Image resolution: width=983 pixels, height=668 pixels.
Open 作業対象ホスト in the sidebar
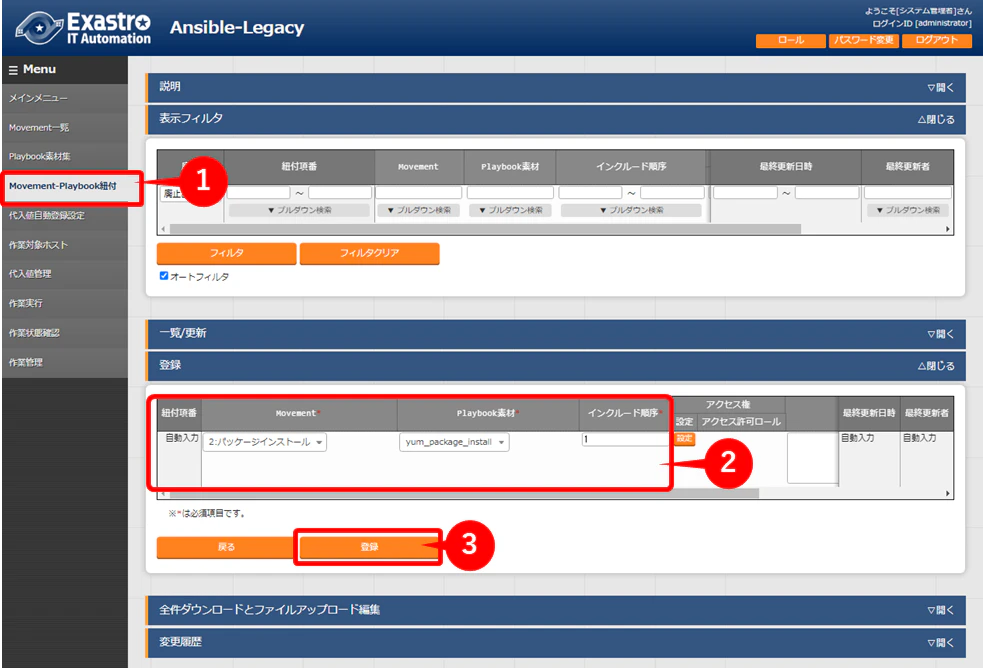(65, 245)
